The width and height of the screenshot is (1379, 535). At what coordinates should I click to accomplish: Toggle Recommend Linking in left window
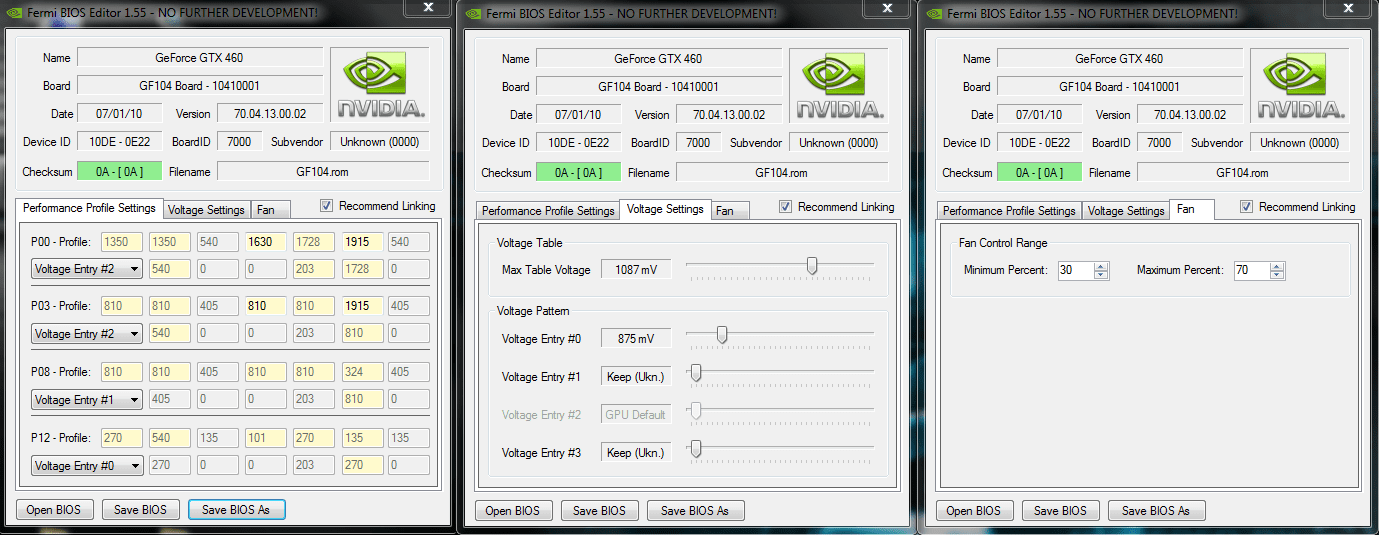coord(327,206)
